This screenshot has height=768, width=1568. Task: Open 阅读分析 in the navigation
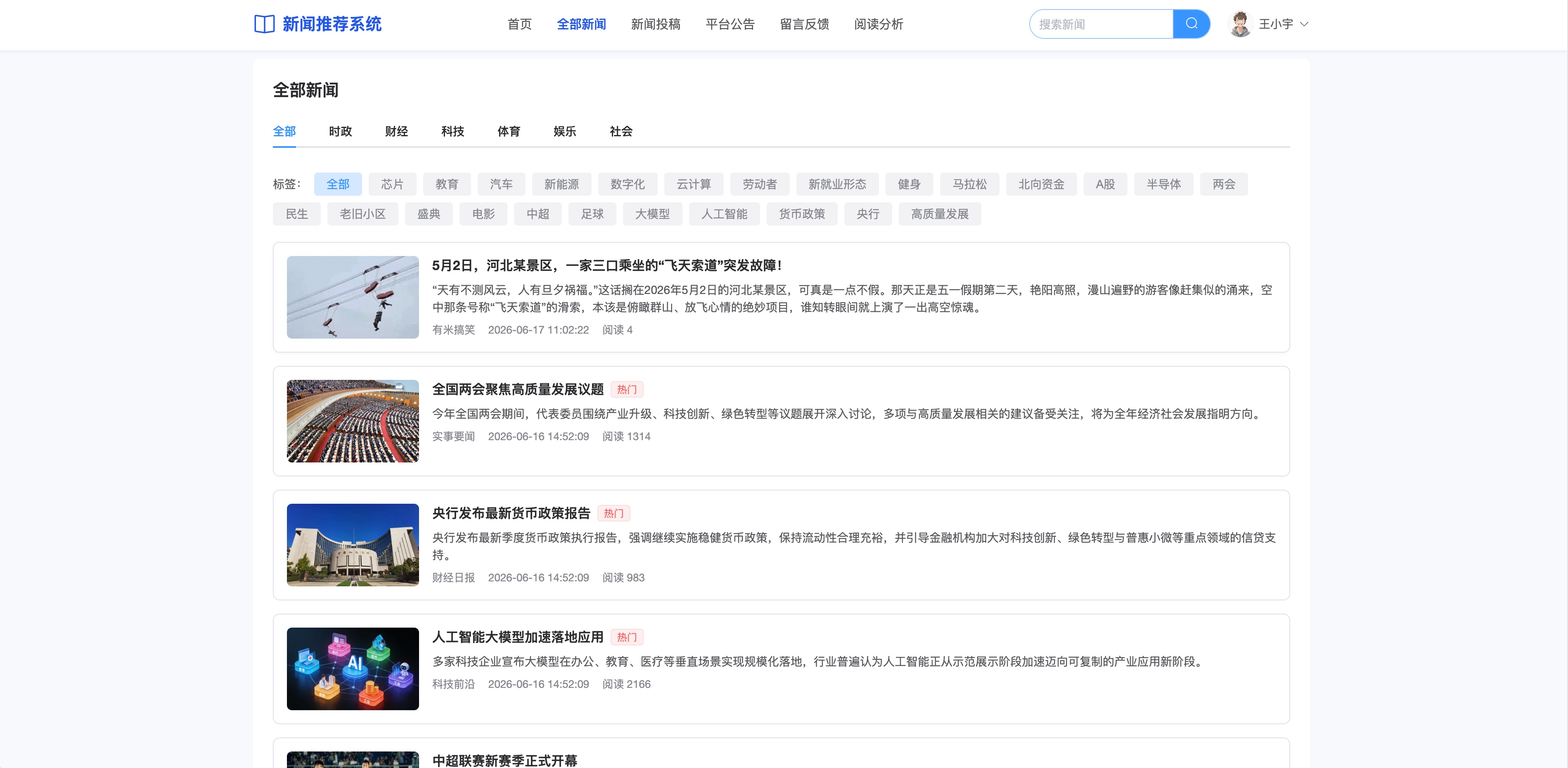click(879, 24)
